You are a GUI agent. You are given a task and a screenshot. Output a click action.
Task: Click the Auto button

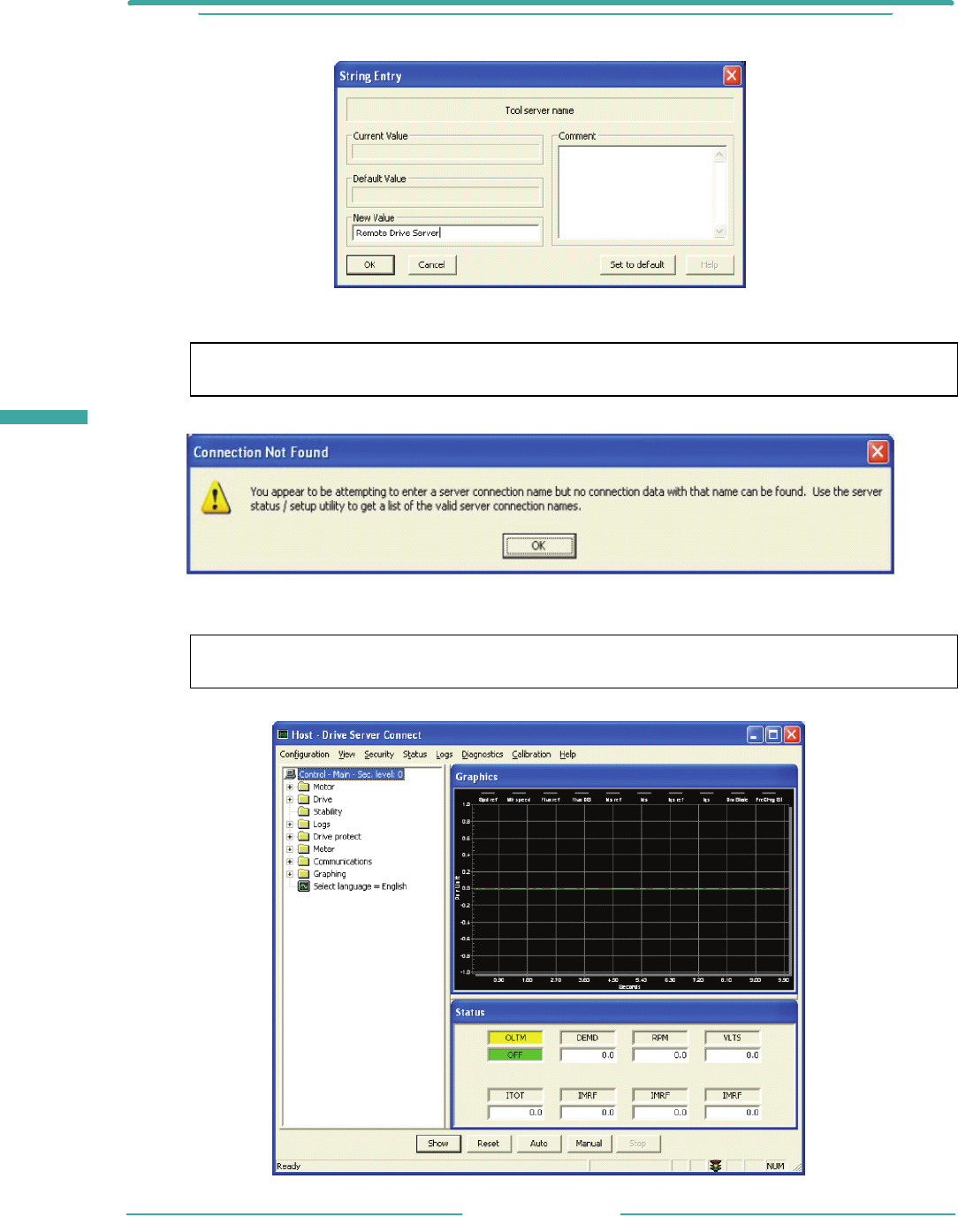(539, 1143)
